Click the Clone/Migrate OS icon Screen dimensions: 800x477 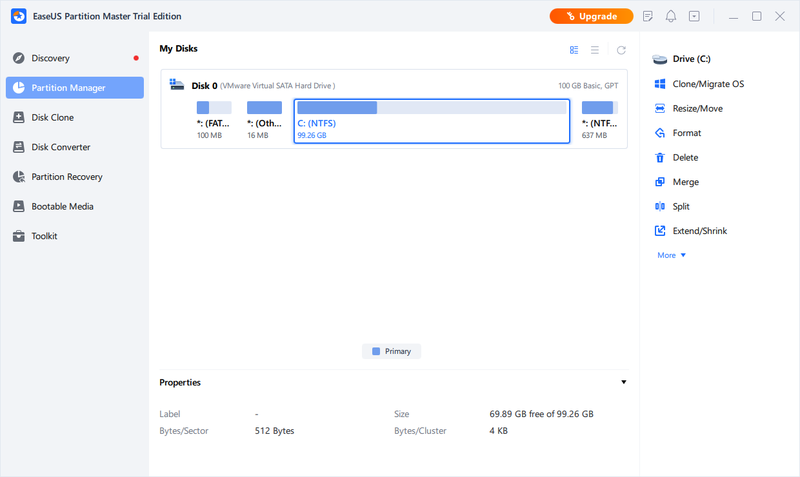[660, 84]
